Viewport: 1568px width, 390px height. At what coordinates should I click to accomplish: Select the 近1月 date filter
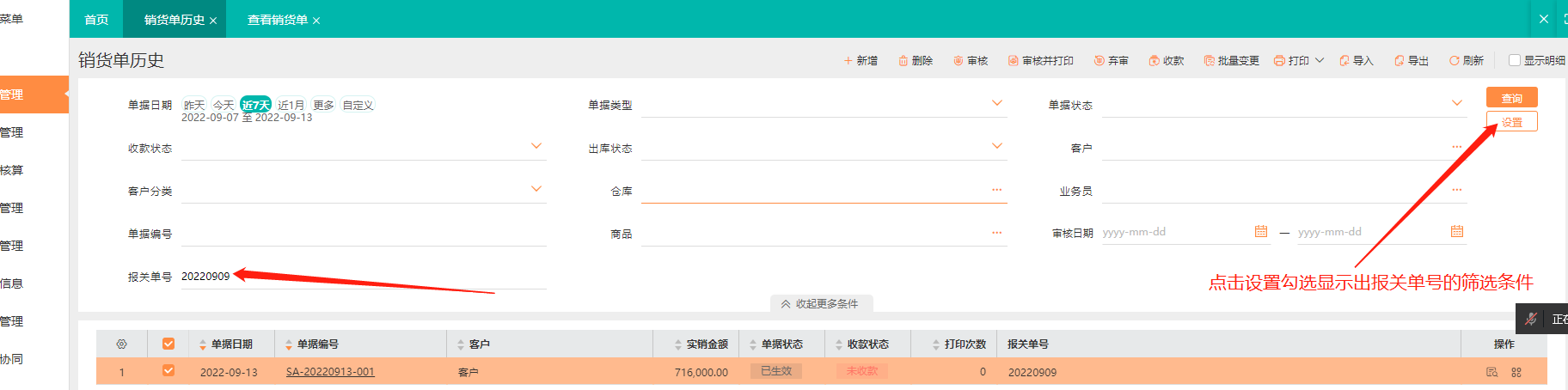(x=291, y=105)
